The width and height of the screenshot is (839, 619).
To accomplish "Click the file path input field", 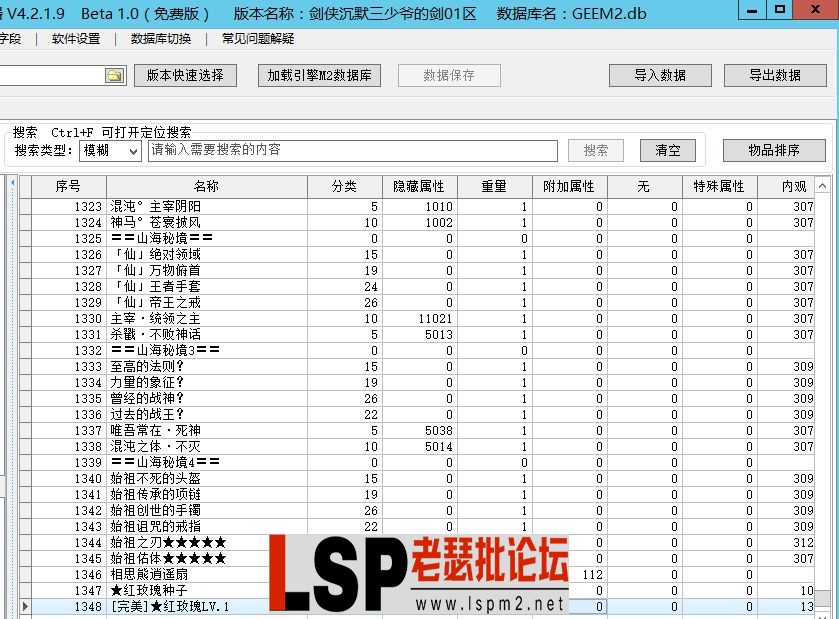I will tap(51, 75).
